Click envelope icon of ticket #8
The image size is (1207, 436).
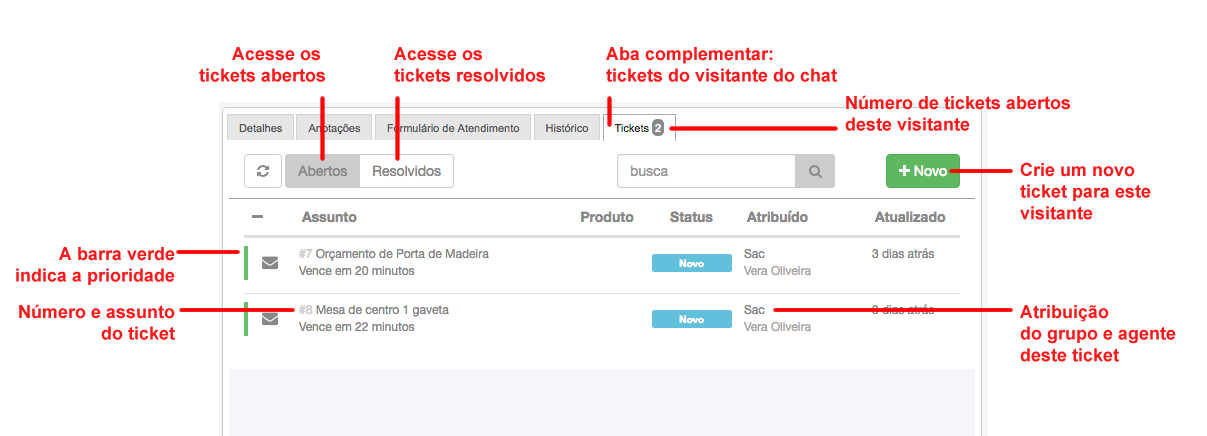[x=270, y=319]
